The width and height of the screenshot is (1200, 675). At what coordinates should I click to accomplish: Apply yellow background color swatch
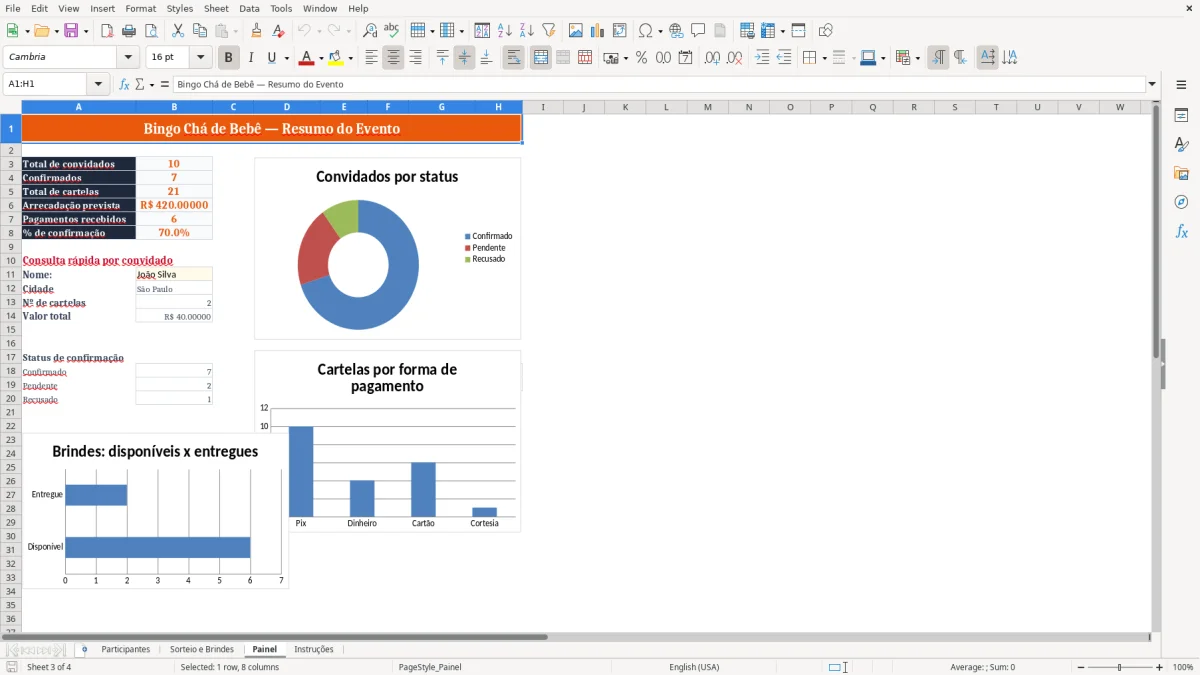[x=336, y=58]
